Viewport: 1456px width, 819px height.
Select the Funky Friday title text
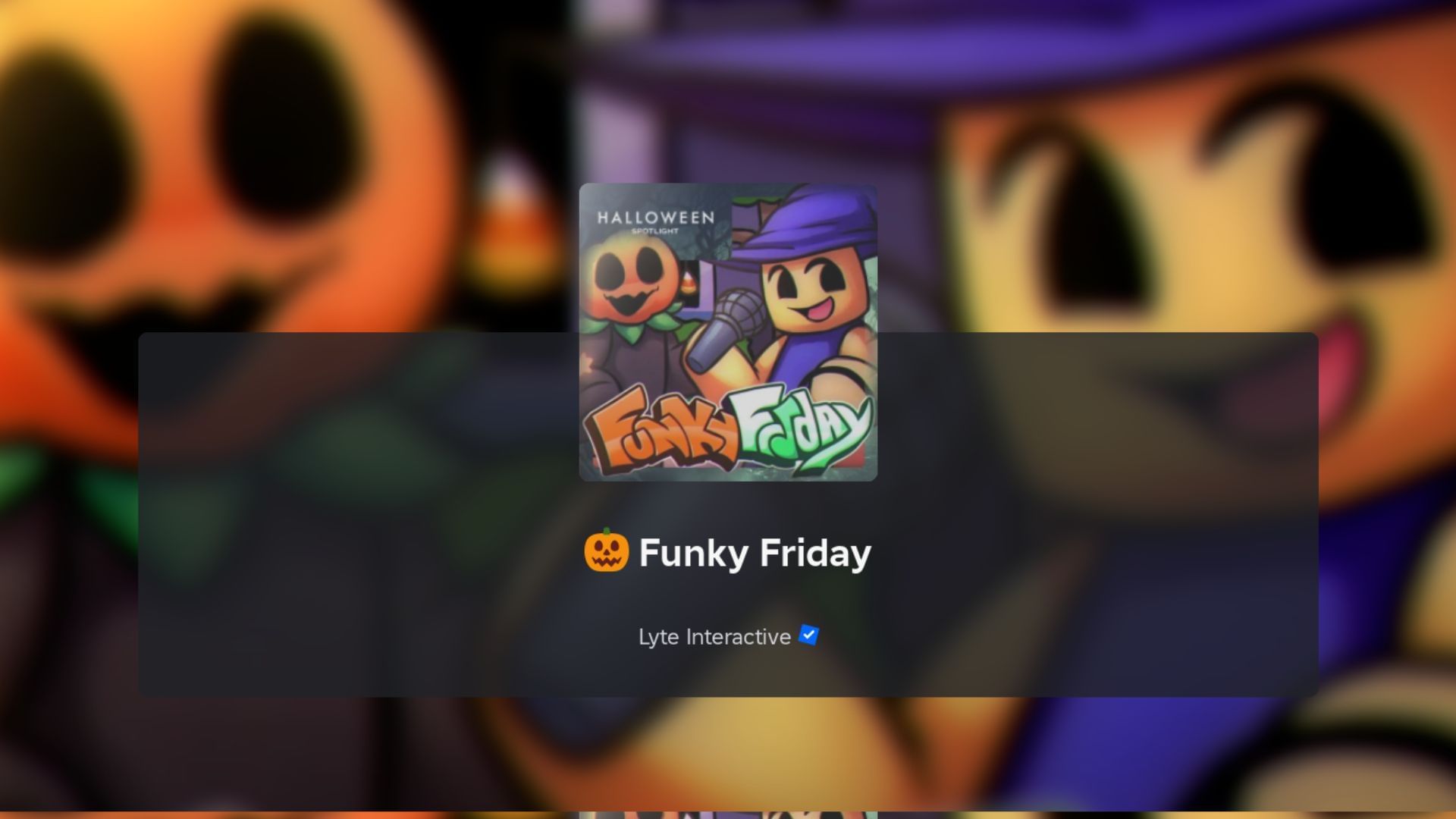point(755,553)
